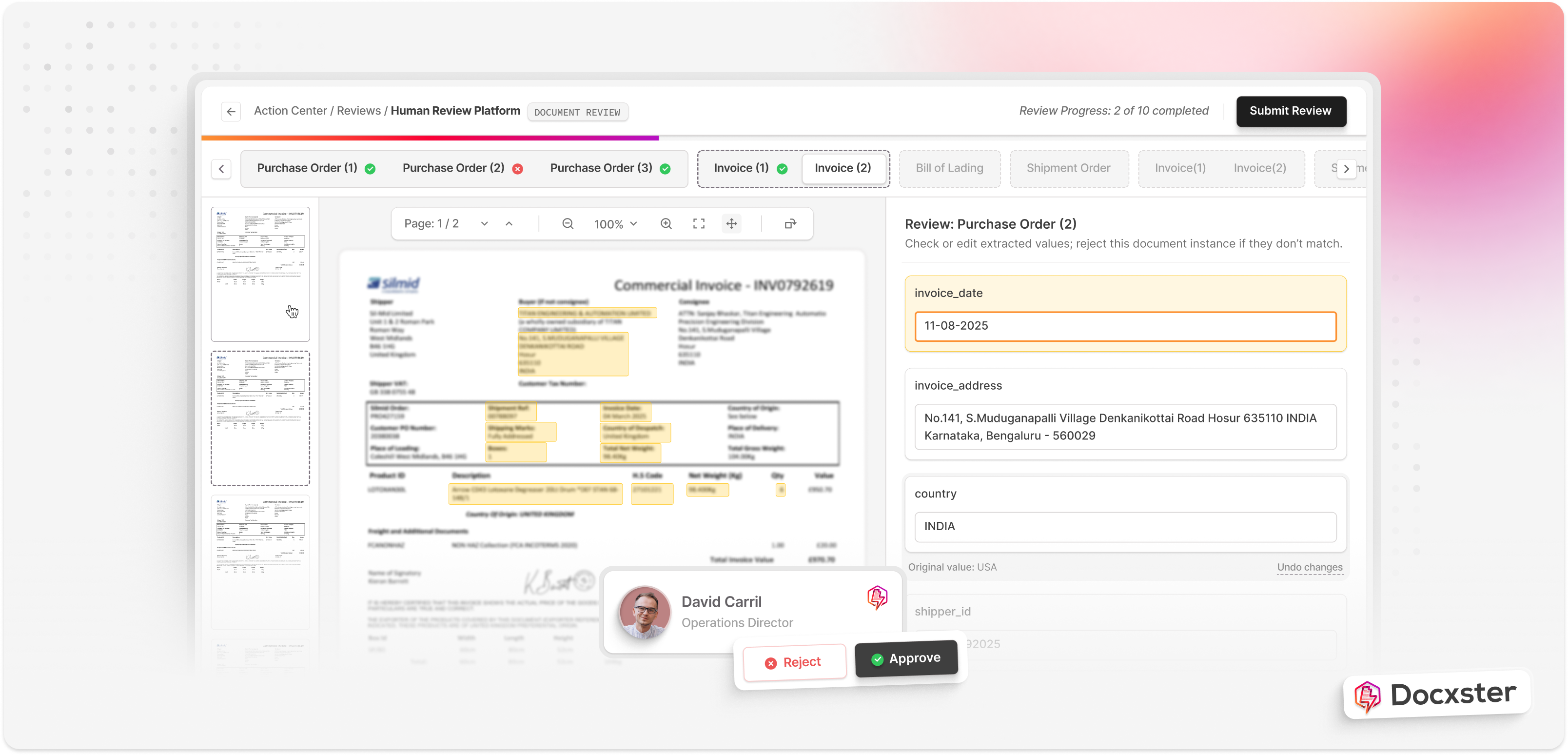Select the Bill of Lading tab
Viewport: 1568px width, 755px height.
tap(949, 168)
